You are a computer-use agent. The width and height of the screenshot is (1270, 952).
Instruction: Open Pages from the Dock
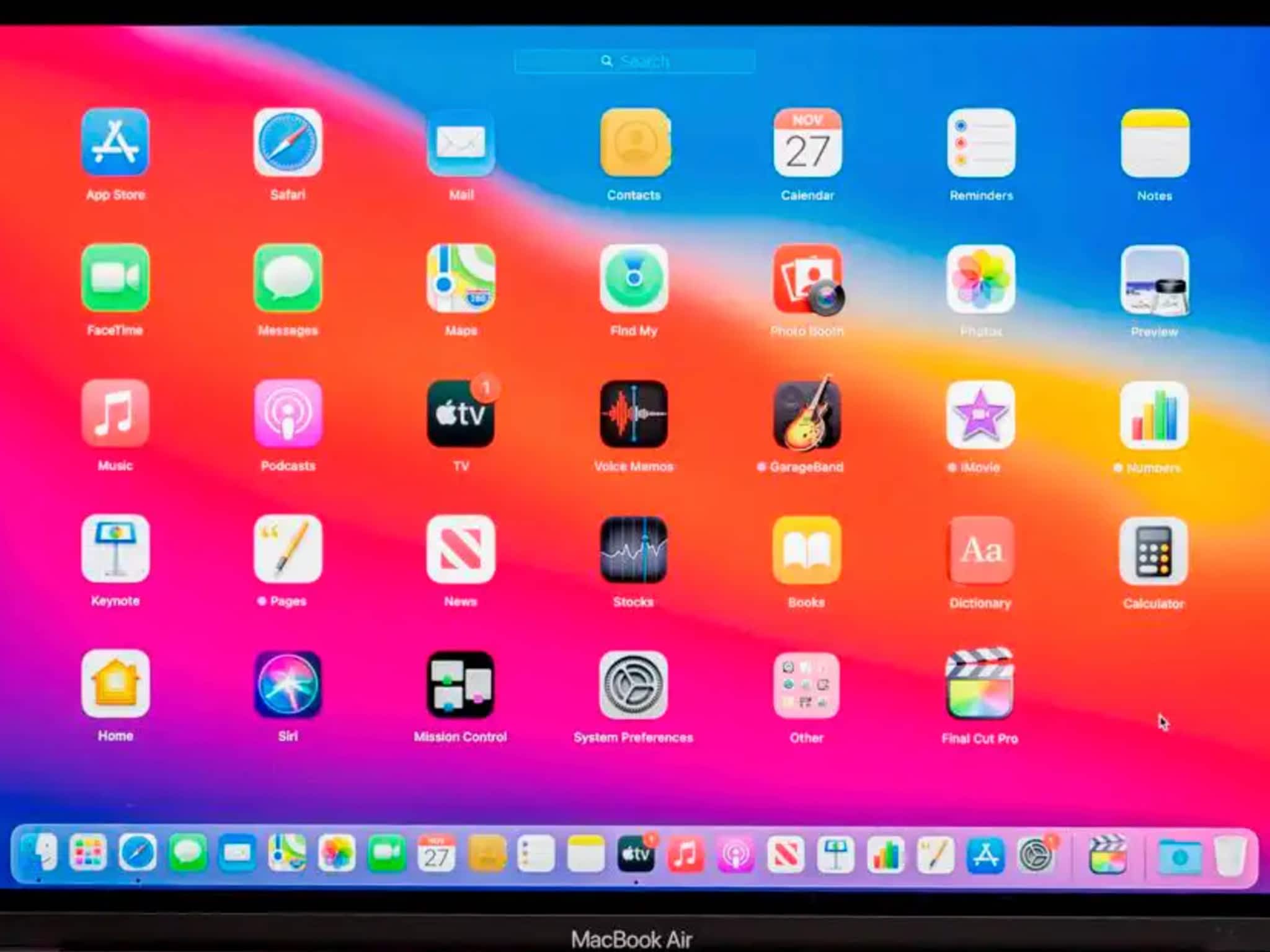pyautogui.click(x=936, y=855)
